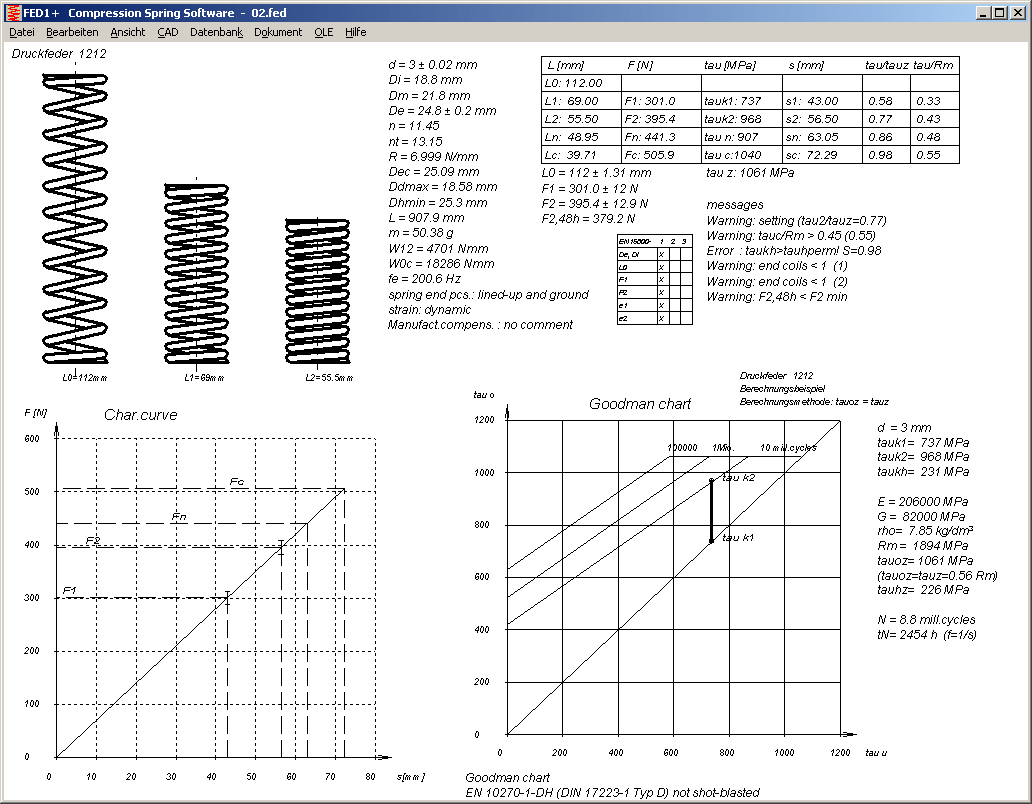Close the Compression Spring Software window
This screenshot has width=1032, height=804.
1019,12
